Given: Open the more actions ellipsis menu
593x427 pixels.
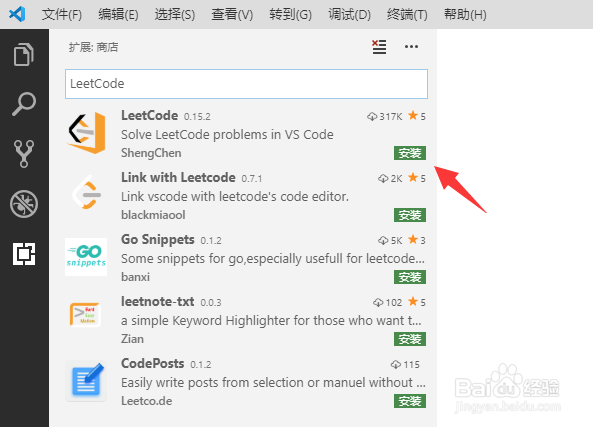Looking at the screenshot, I should (411, 47).
